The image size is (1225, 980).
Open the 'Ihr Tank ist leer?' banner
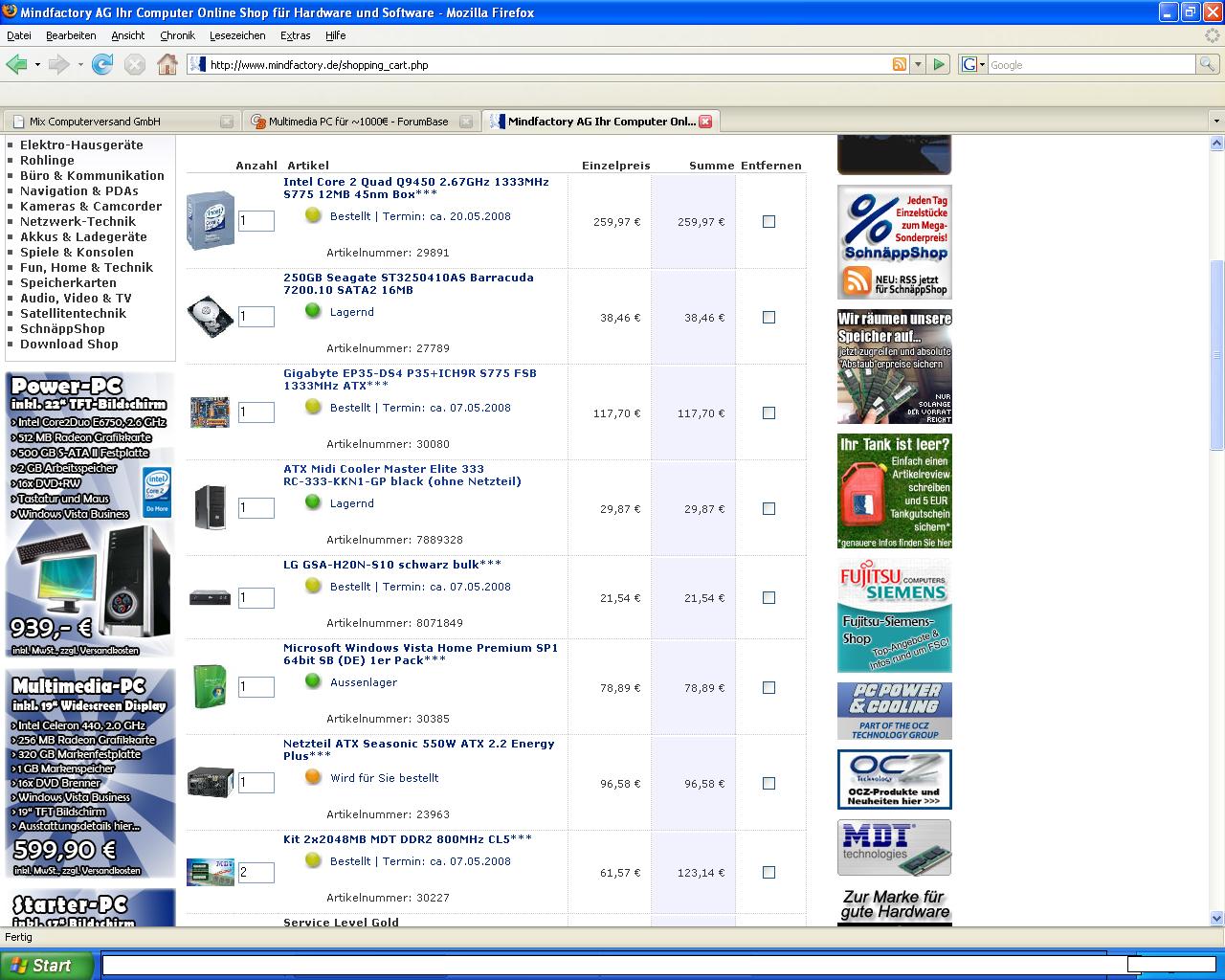pyautogui.click(x=895, y=491)
